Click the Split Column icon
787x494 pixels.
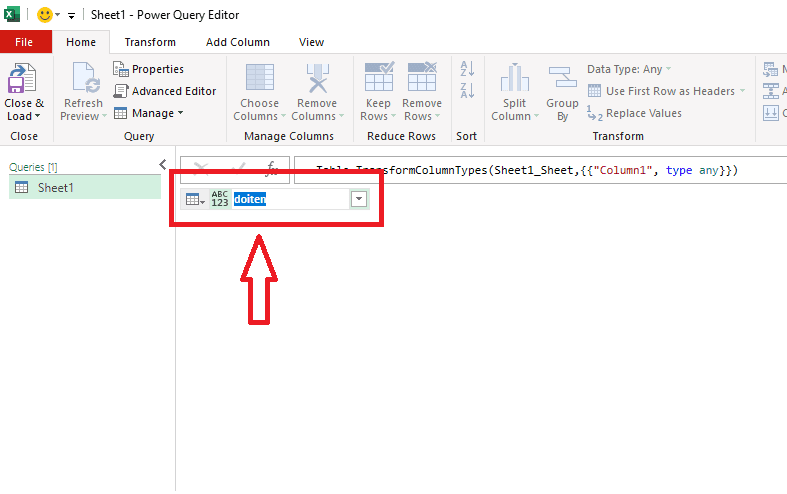tap(514, 78)
